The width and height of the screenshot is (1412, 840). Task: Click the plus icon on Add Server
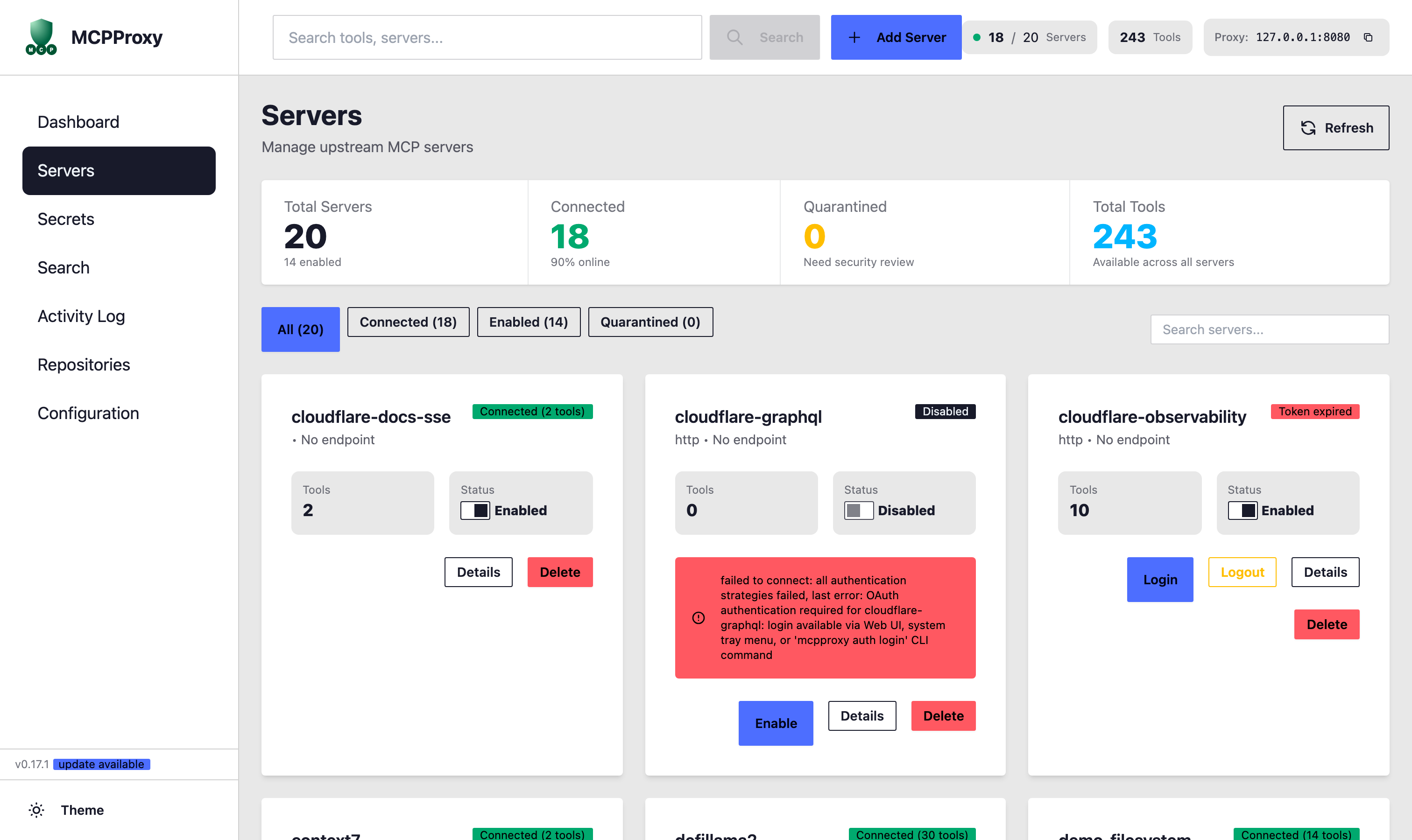(854, 37)
